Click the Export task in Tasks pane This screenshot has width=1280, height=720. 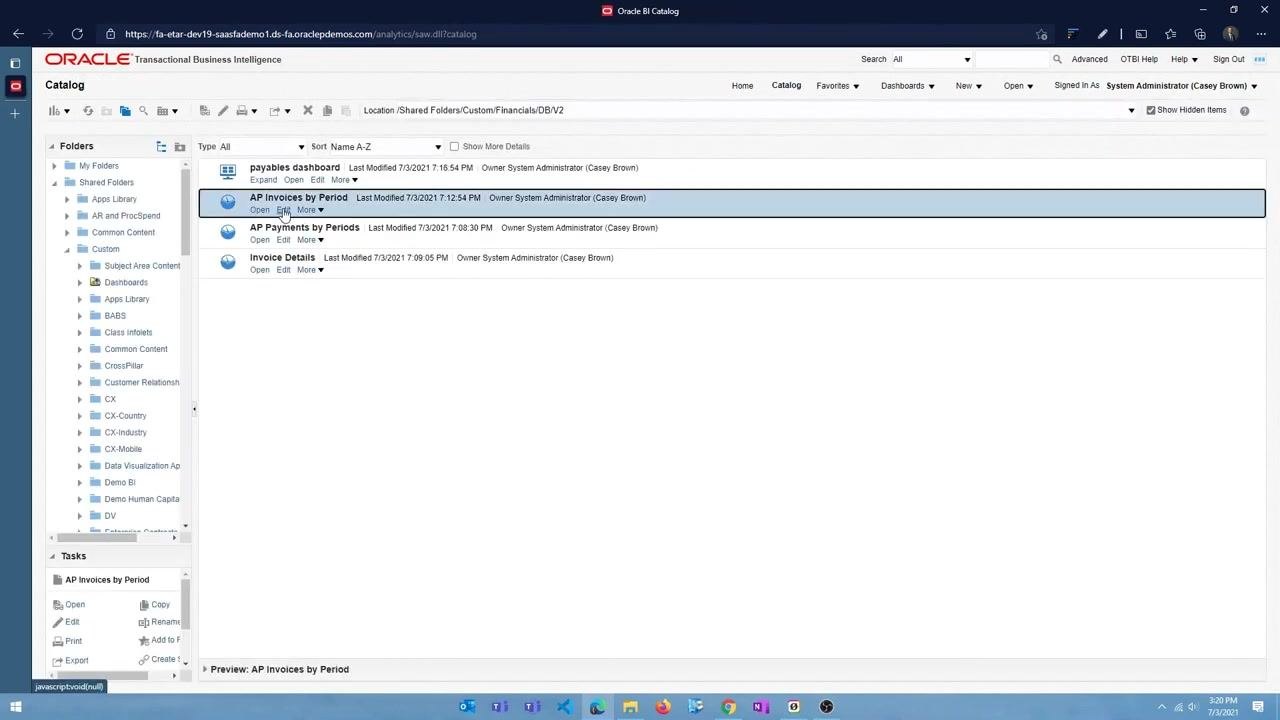click(x=70, y=661)
